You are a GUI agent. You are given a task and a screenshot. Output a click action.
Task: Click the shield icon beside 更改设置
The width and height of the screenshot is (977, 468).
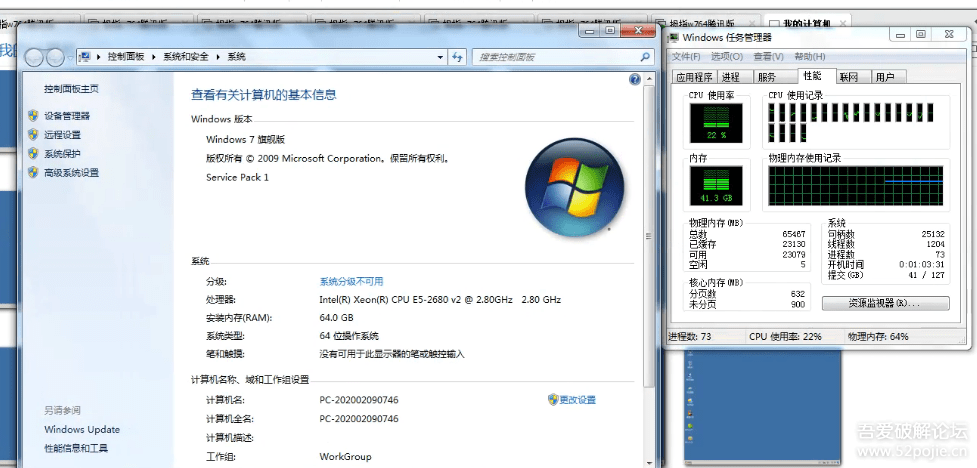(x=553, y=399)
